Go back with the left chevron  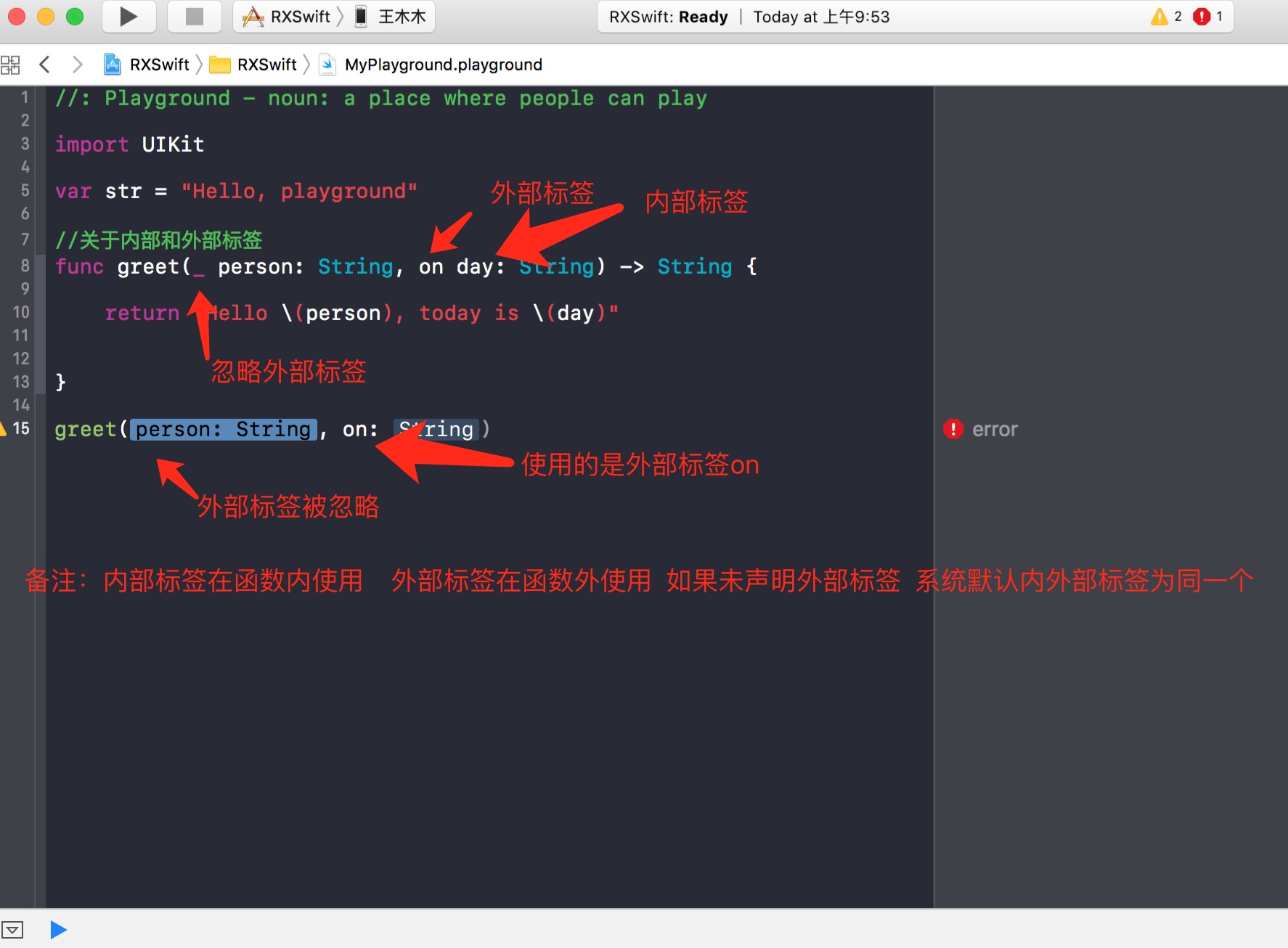pyautogui.click(x=45, y=65)
